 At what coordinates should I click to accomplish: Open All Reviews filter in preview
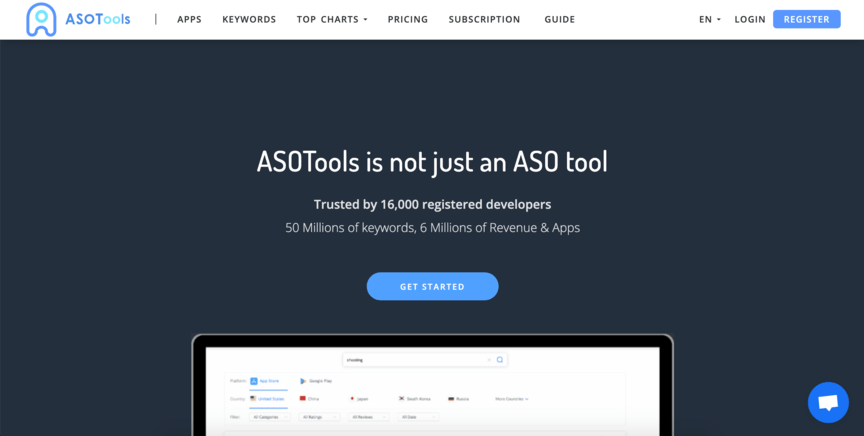click(x=369, y=417)
